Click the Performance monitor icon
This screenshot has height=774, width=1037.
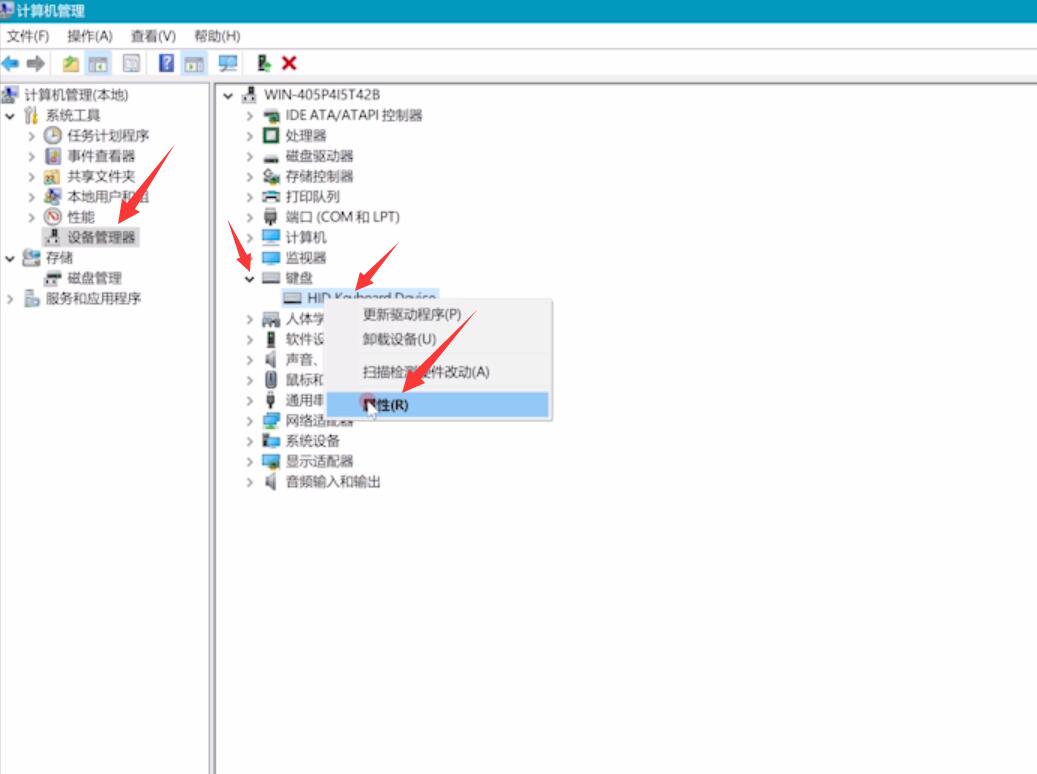tap(53, 217)
